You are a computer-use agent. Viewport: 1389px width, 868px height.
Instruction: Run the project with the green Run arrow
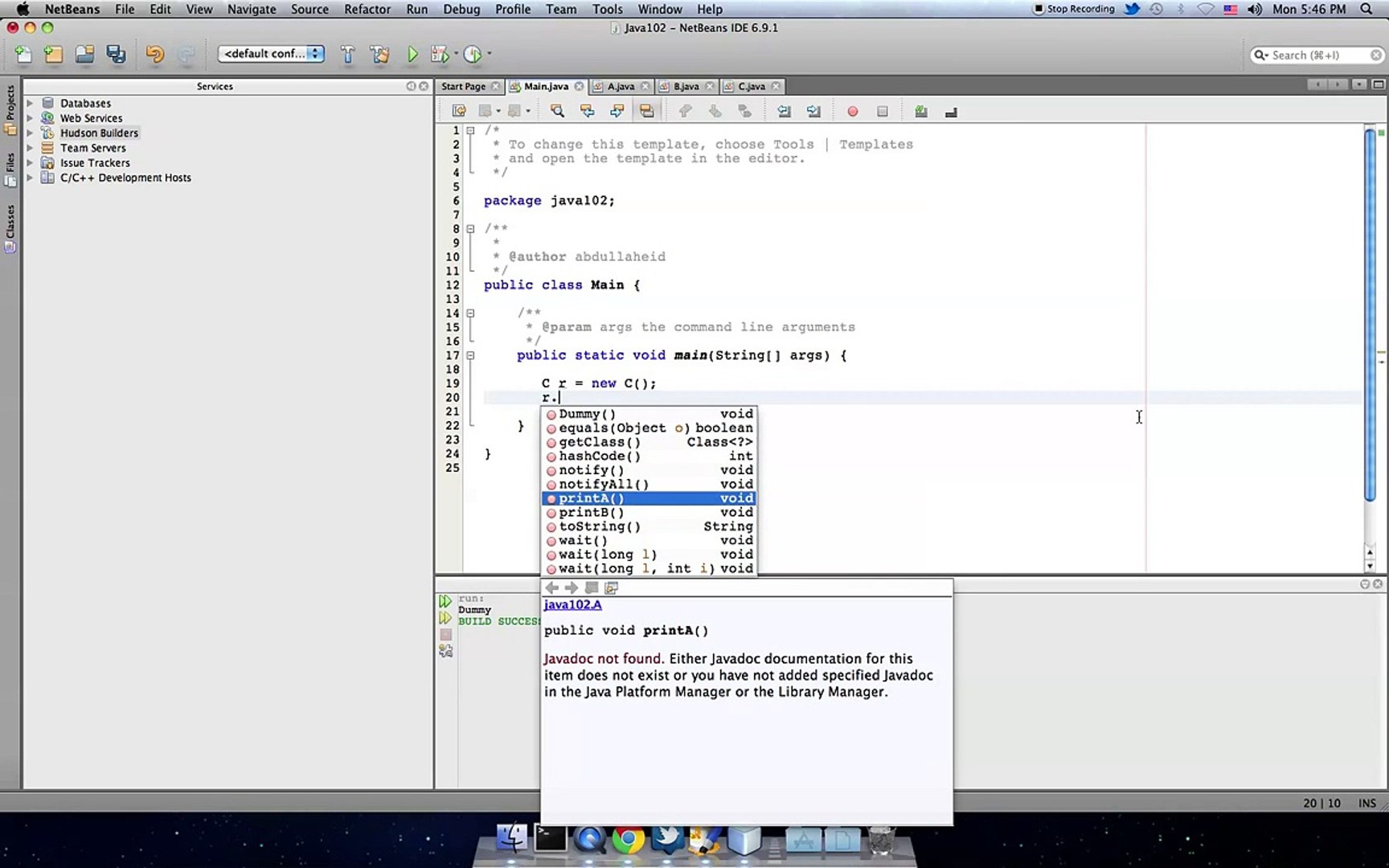click(412, 53)
